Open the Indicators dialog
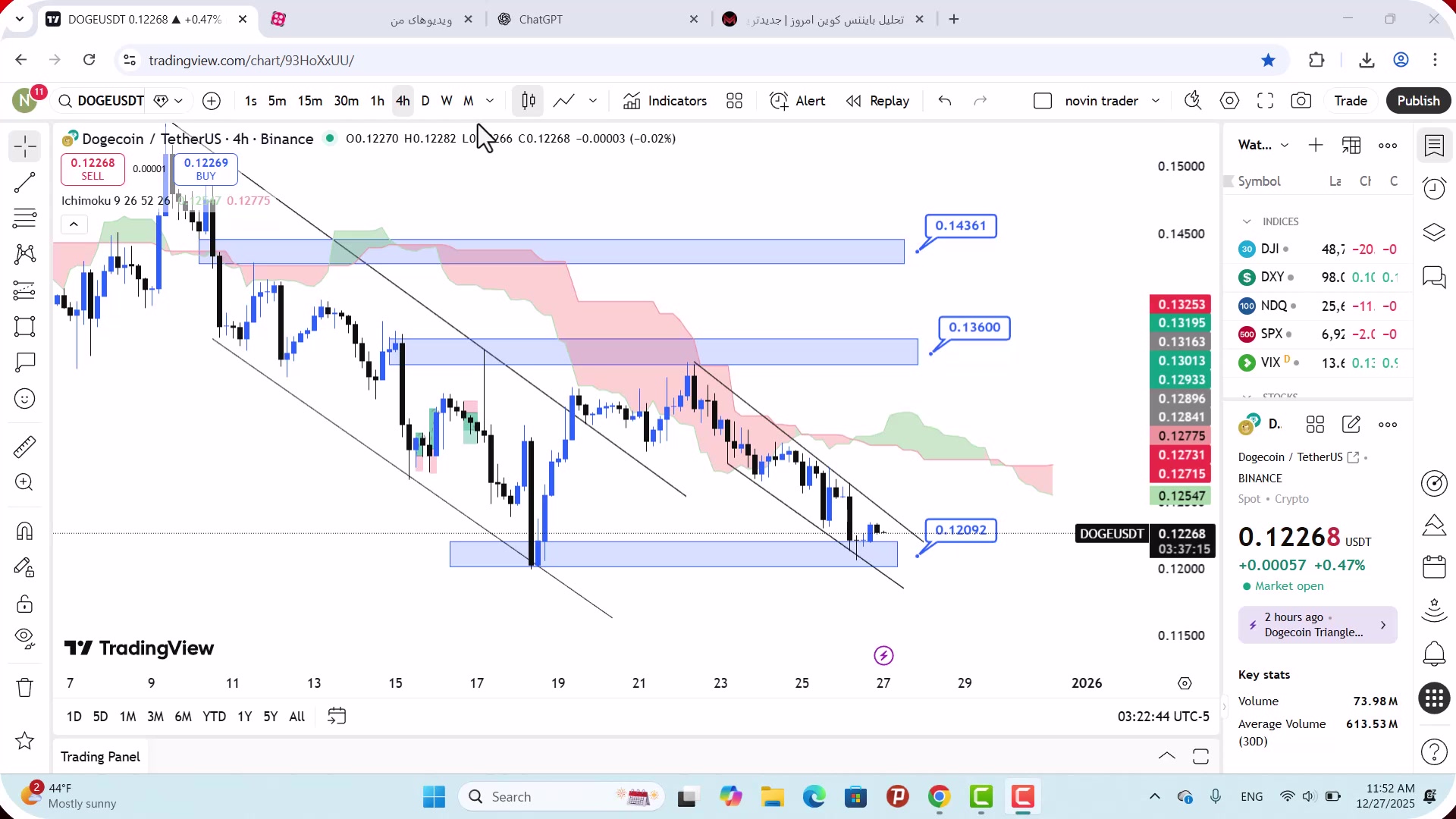1456x819 pixels. tap(665, 101)
